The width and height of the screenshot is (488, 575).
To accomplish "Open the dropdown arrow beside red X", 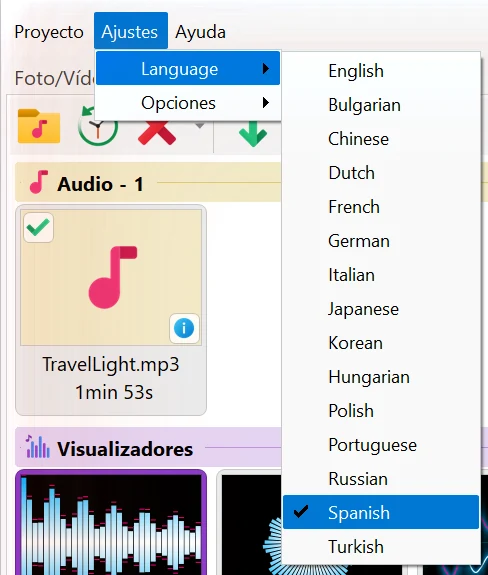I will 199,126.
